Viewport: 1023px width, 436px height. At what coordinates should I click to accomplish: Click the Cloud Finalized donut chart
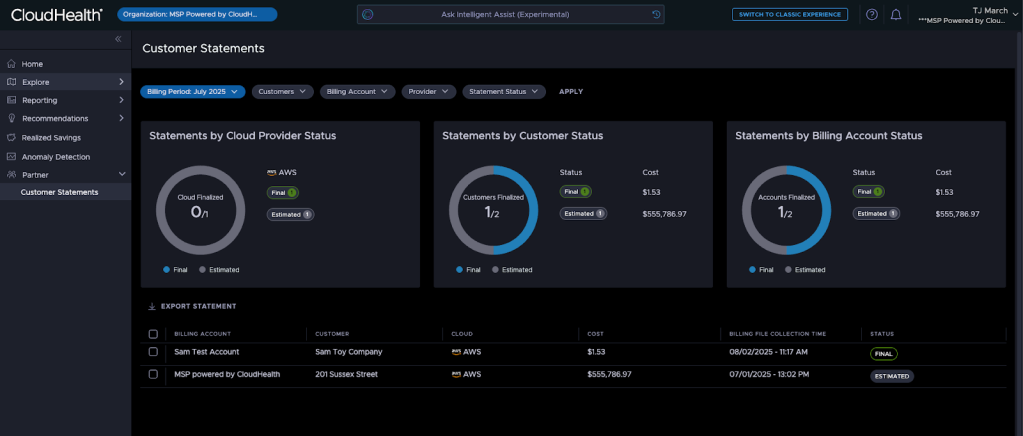(200, 210)
